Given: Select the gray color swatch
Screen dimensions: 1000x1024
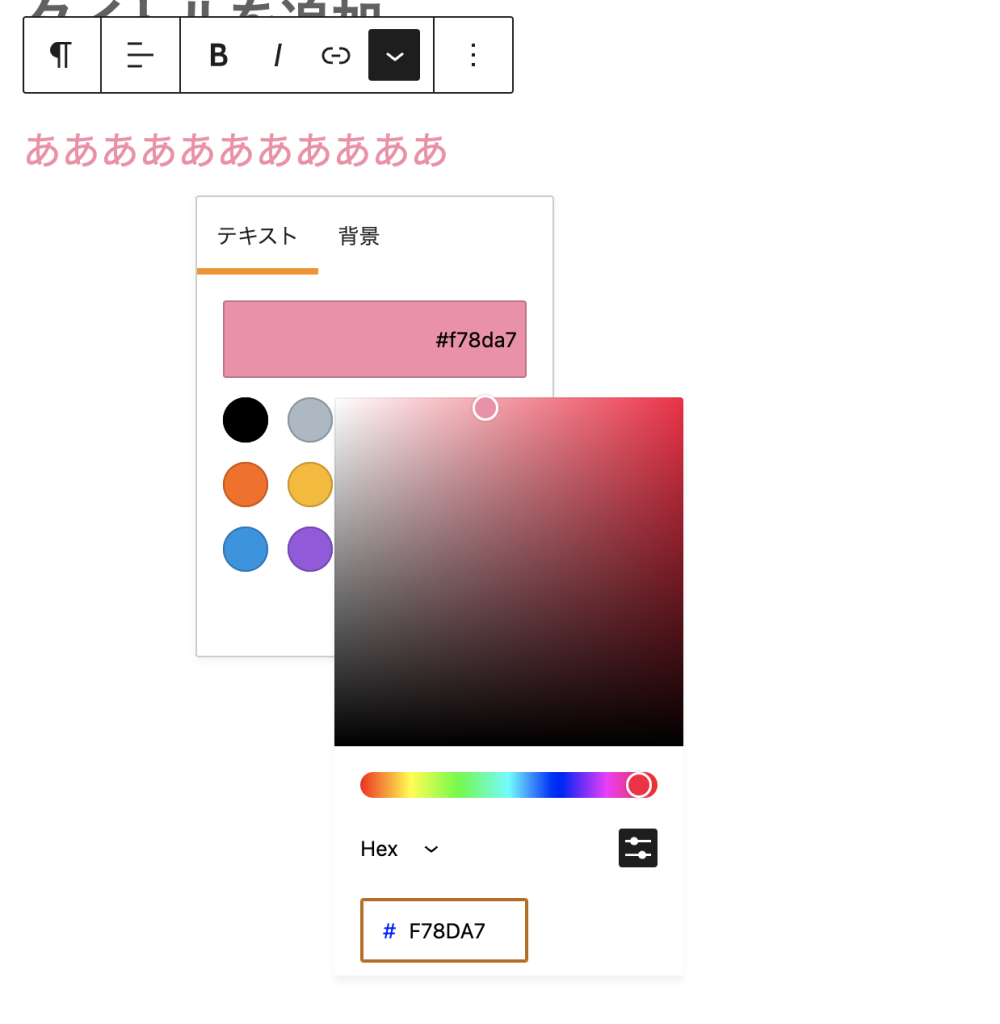Looking at the screenshot, I should coord(310,420).
